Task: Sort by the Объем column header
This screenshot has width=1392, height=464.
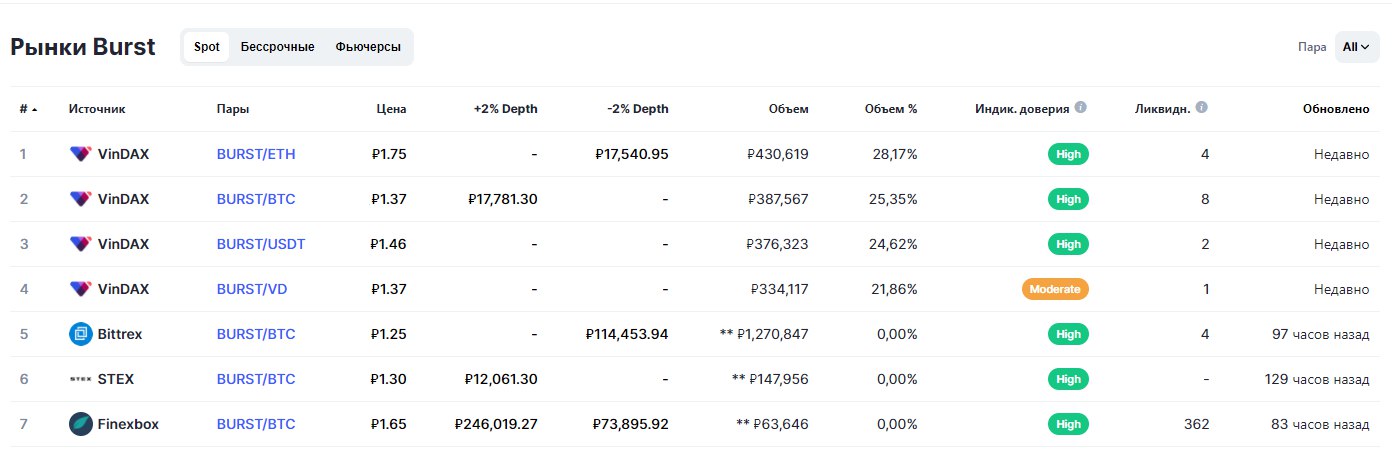Action: click(789, 109)
